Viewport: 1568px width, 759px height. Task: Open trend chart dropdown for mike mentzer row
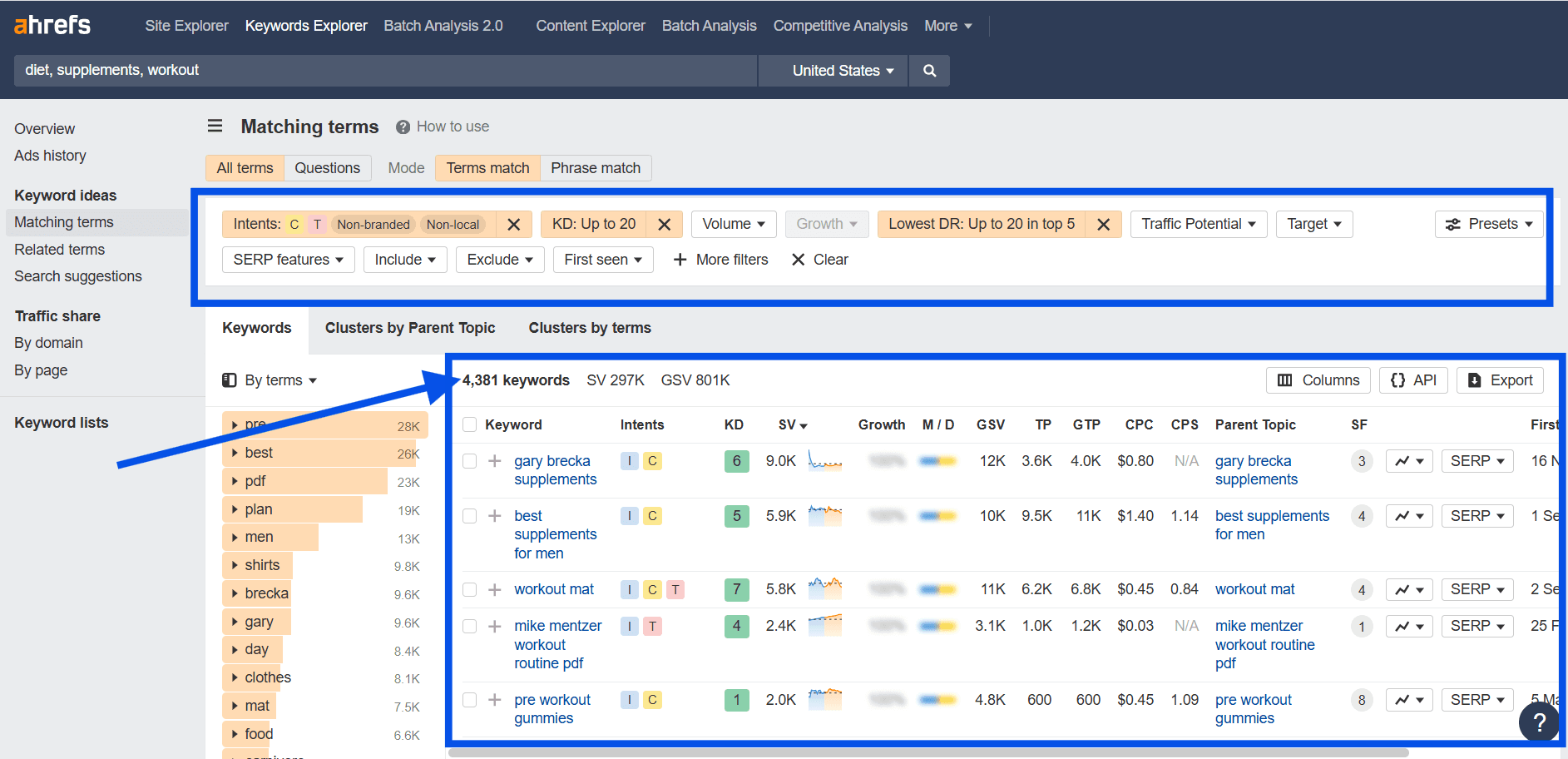pyautogui.click(x=1409, y=626)
